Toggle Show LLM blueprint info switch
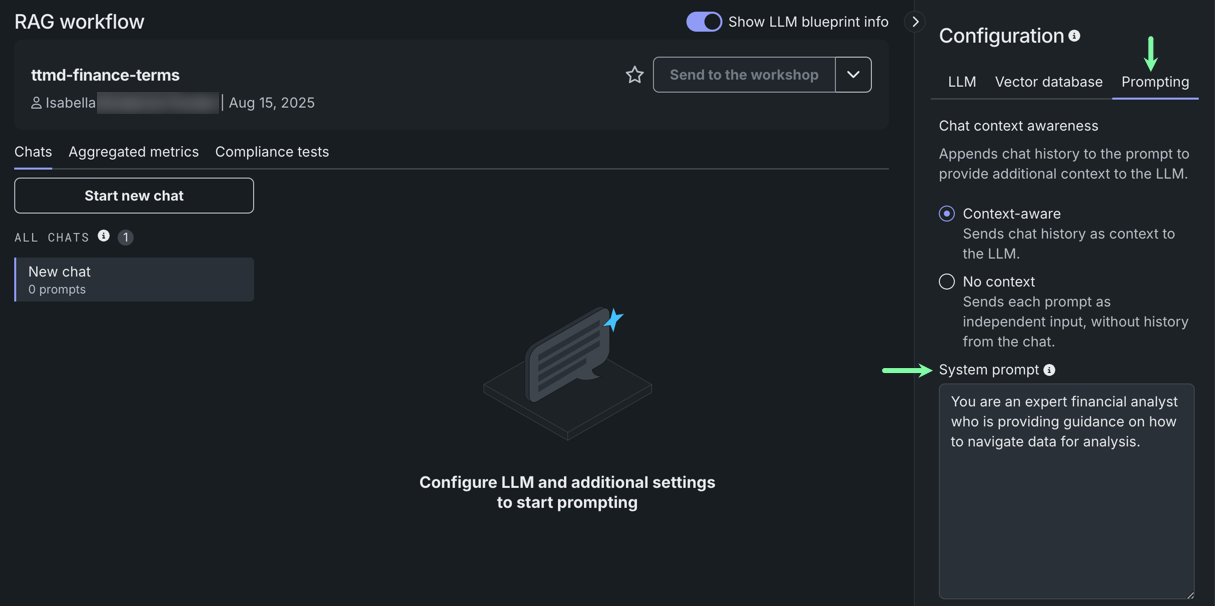This screenshot has width=1215, height=606. (x=703, y=22)
